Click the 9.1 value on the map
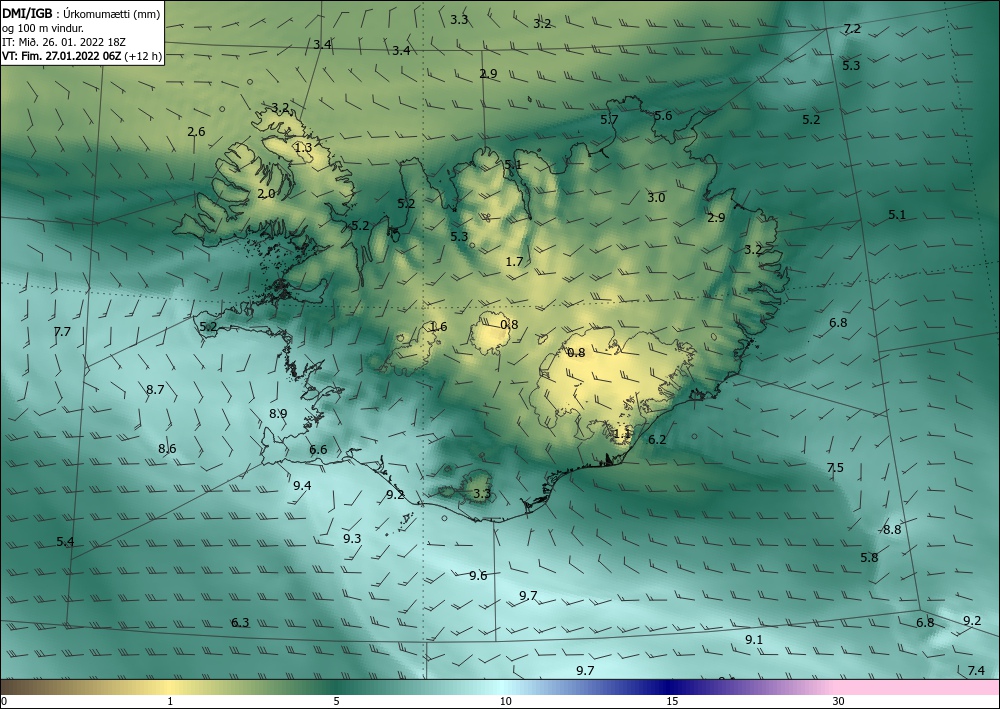Screen dimensions: 1000x709 [754, 640]
